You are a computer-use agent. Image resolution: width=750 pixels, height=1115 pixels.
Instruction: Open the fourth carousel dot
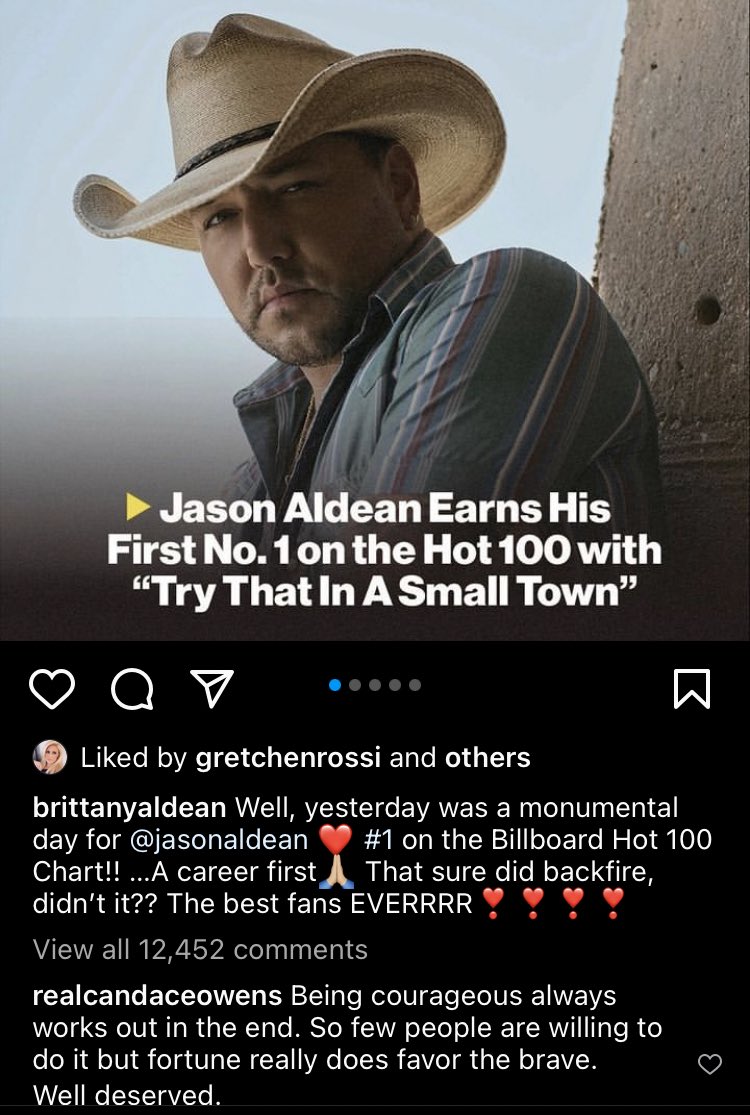pos(395,685)
